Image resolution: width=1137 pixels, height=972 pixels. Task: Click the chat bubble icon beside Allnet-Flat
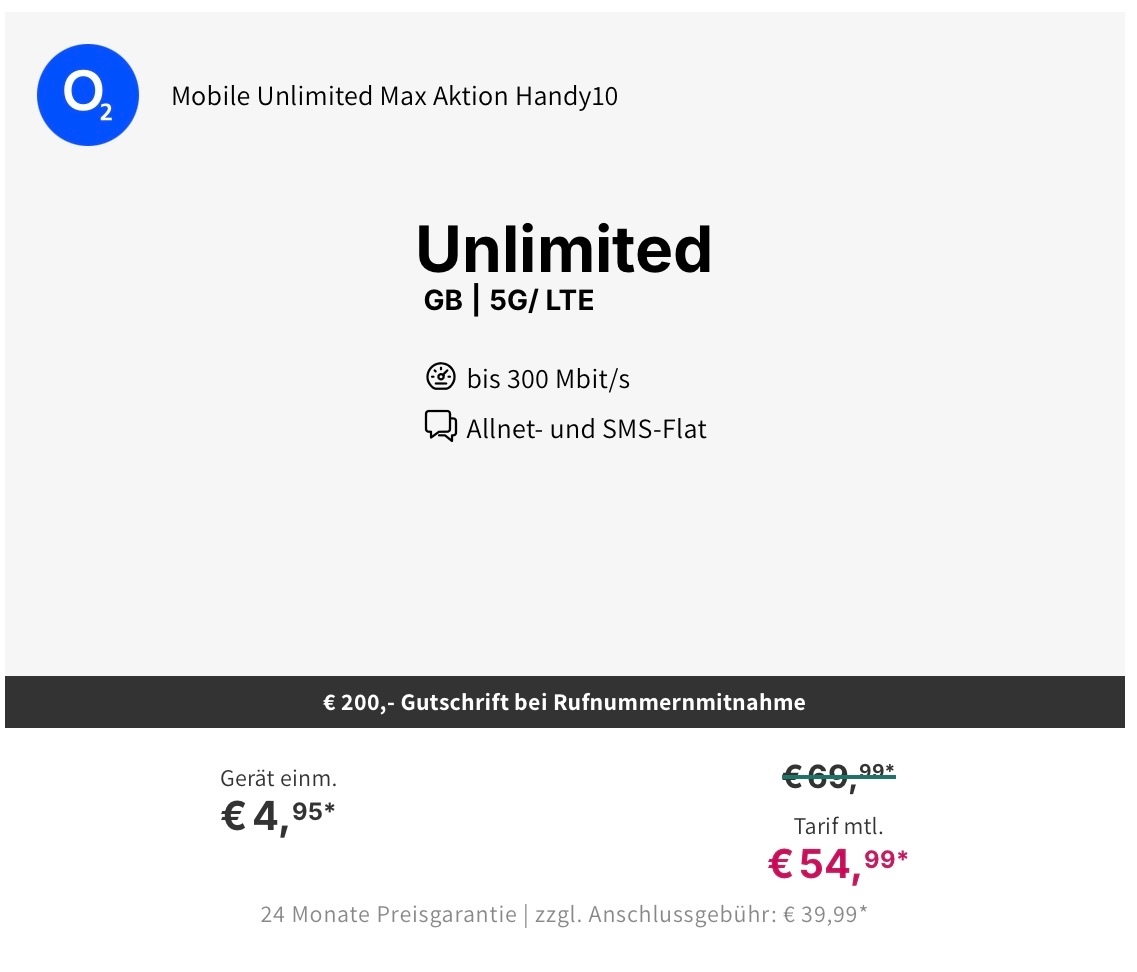coord(440,427)
